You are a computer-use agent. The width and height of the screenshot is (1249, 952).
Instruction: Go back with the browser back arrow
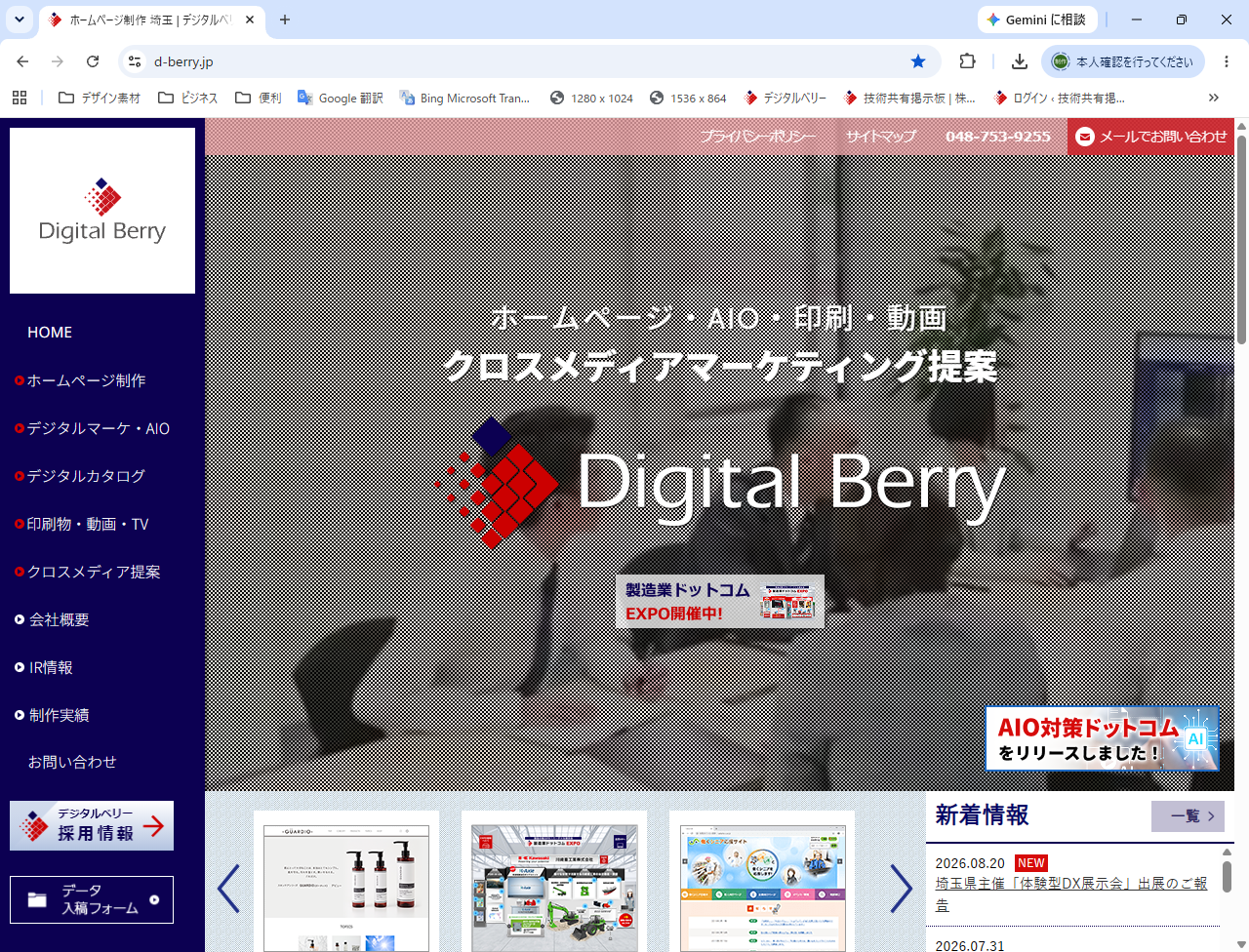click(x=22, y=61)
